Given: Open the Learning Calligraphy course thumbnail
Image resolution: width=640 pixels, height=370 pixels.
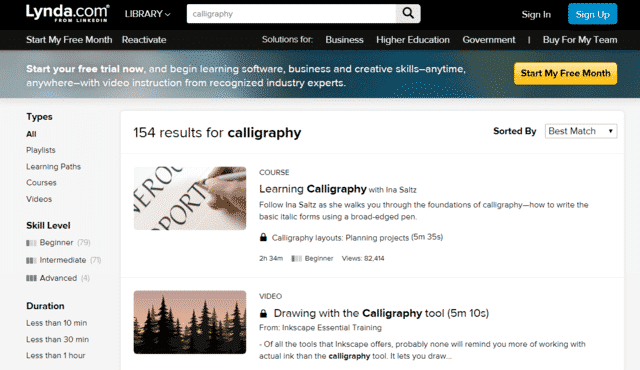Looking at the screenshot, I should [190, 198].
